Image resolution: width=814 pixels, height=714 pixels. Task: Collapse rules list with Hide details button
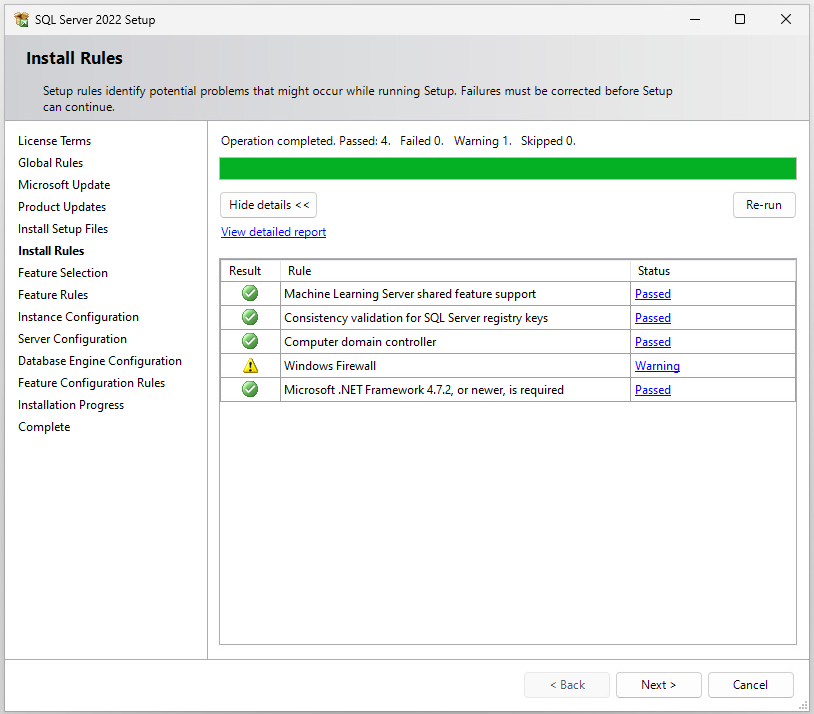(x=268, y=205)
